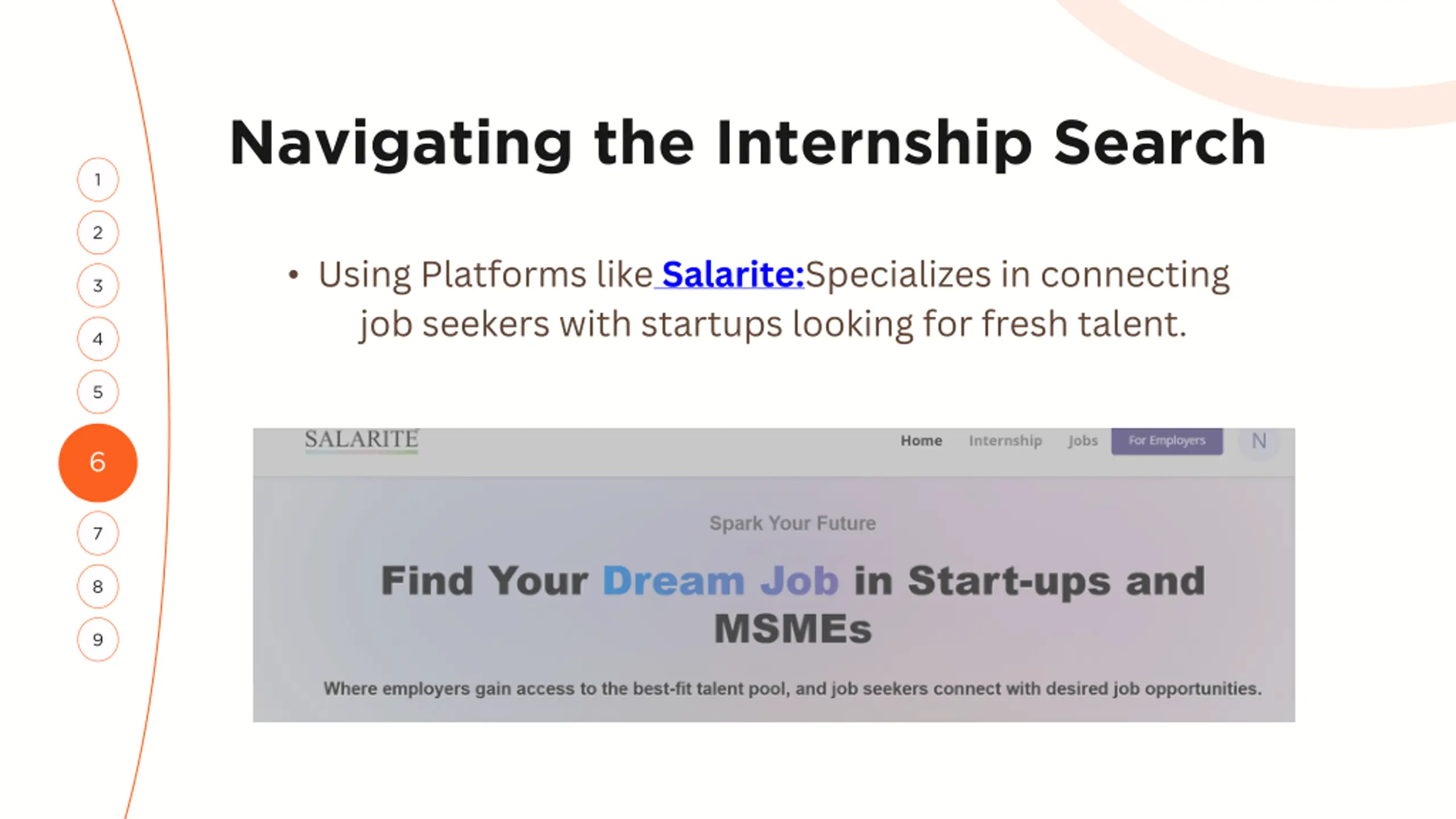The image size is (1456, 819).
Task: Open slide 4 from navigation
Action: pos(98,339)
